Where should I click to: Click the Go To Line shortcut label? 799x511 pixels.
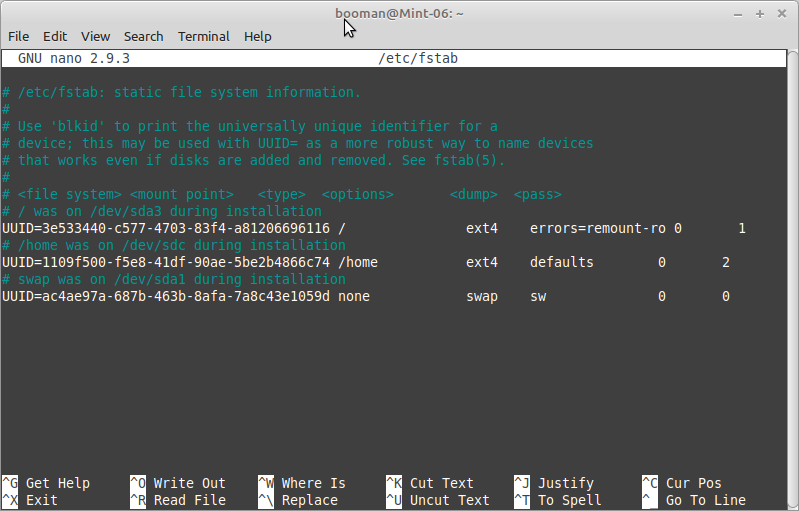click(x=705, y=500)
